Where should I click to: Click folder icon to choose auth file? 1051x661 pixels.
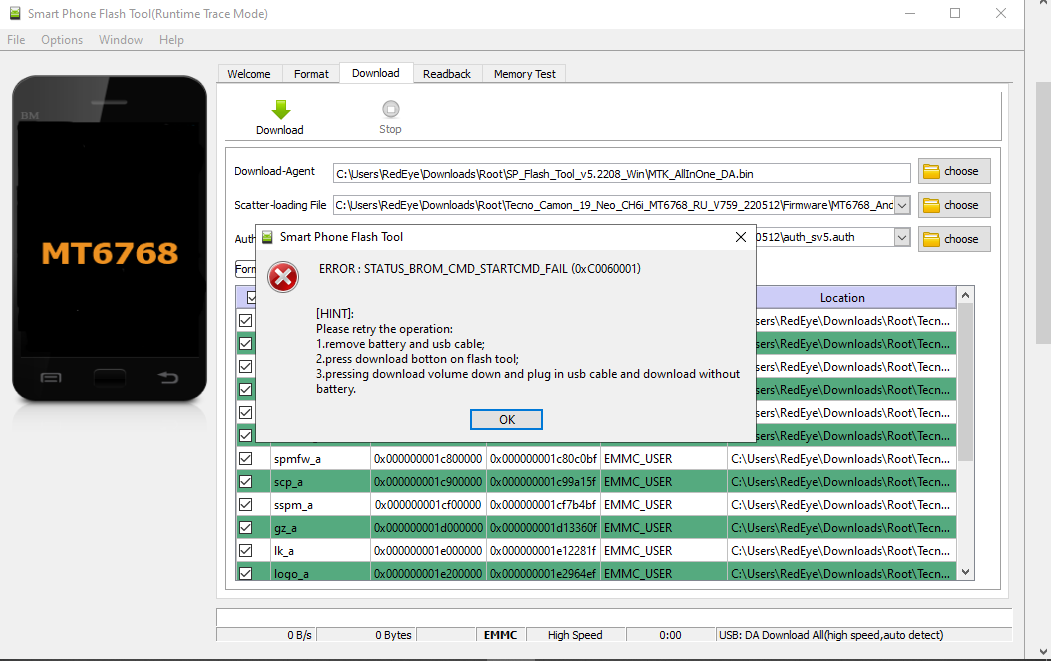click(931, 239)
